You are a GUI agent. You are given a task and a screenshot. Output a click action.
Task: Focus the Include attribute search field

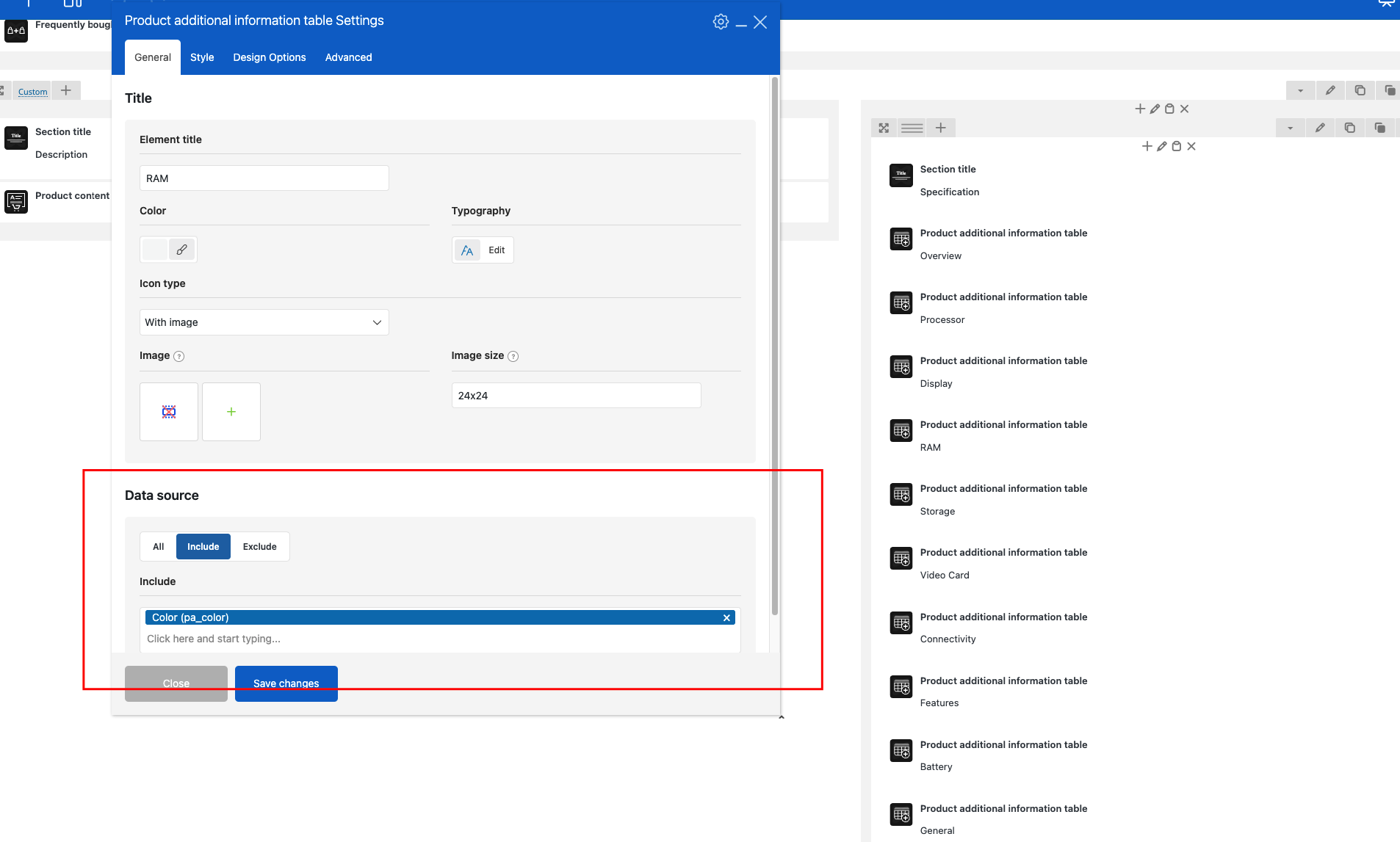tap(441, 639)
